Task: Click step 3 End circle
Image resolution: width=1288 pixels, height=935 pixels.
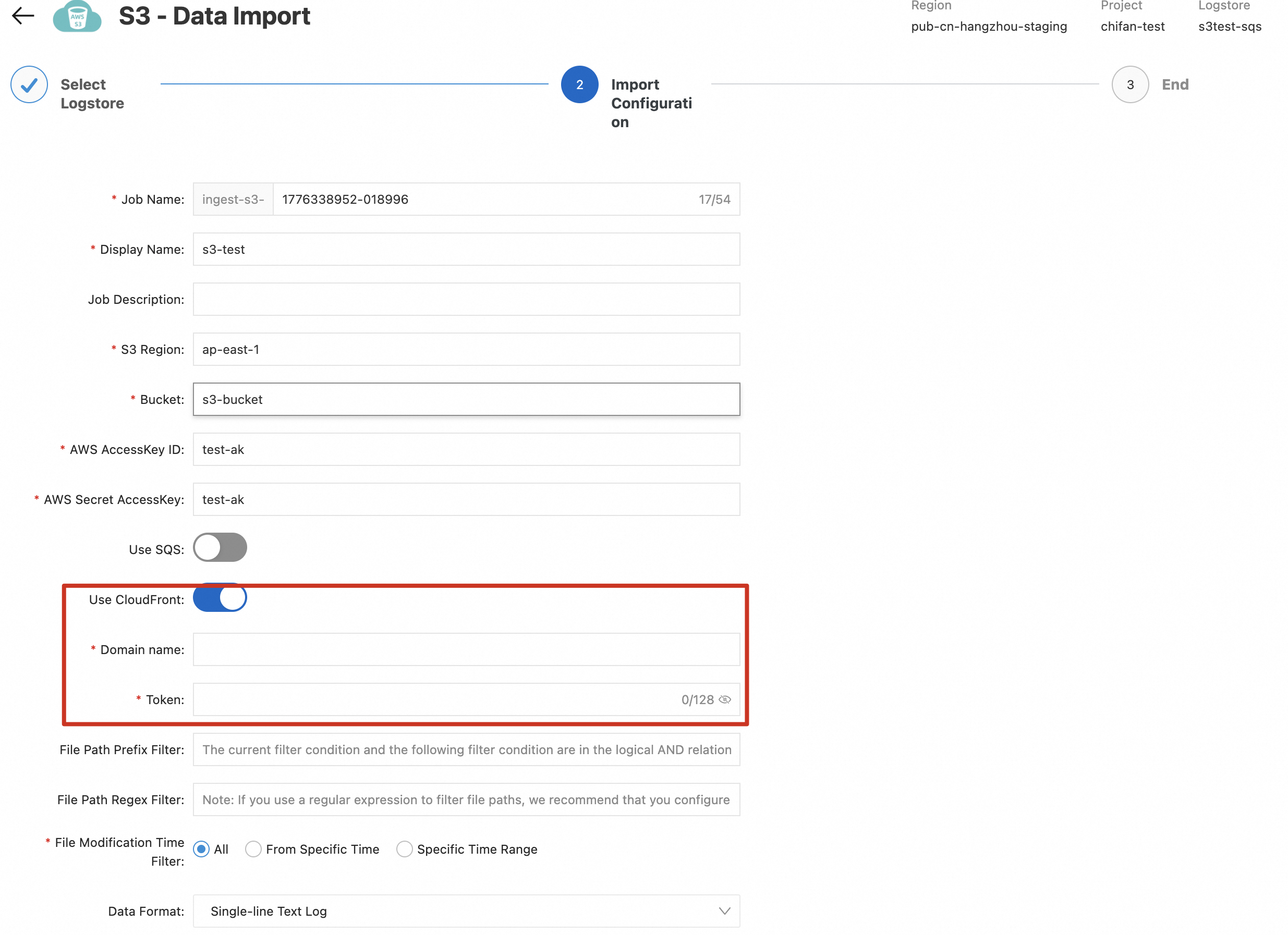Action: (x=1129, y=84)
